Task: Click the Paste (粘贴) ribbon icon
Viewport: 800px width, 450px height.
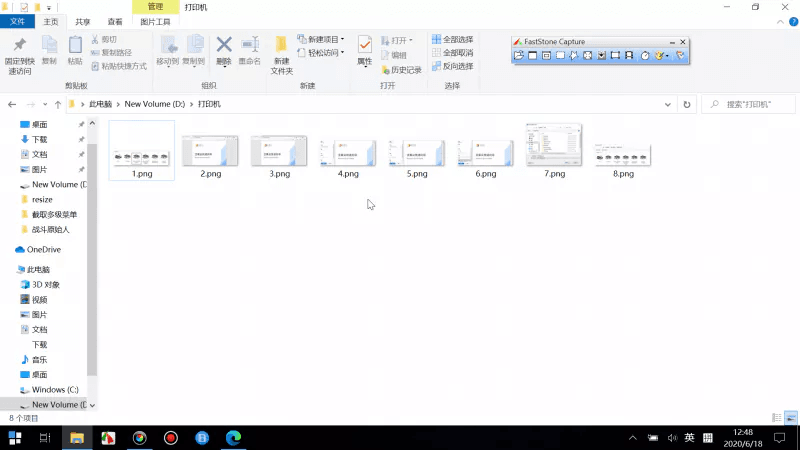Action: [75, 51]
